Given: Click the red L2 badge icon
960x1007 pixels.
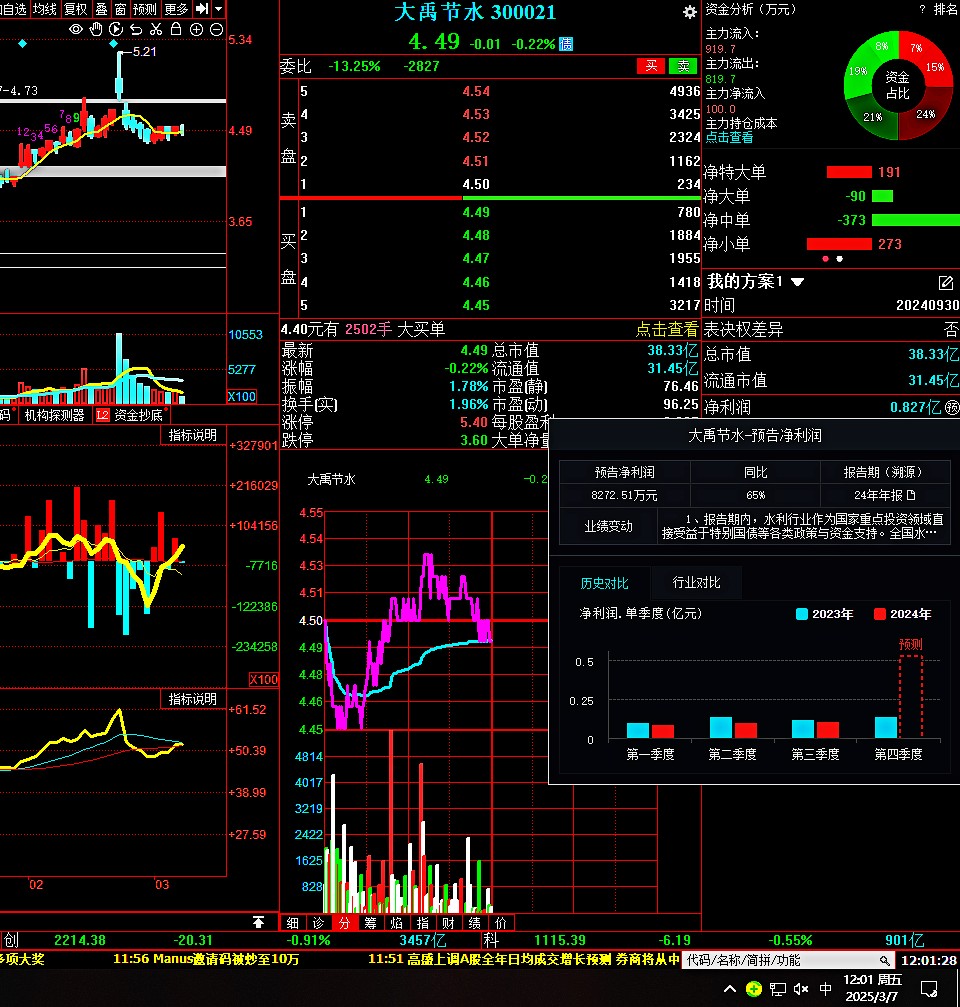Looking at the screenshot, I should (102, 416).
